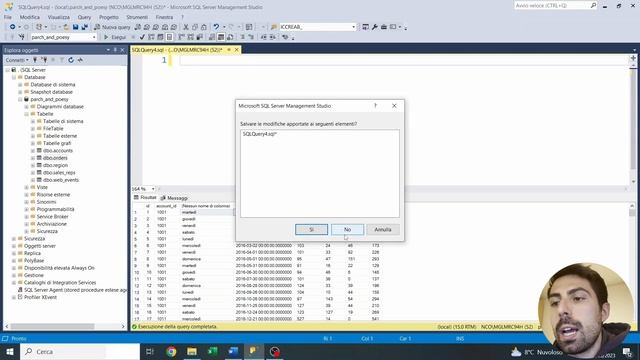Click the display estimated execution plan icon
This screenshot has width=640, height=360.
151,37
